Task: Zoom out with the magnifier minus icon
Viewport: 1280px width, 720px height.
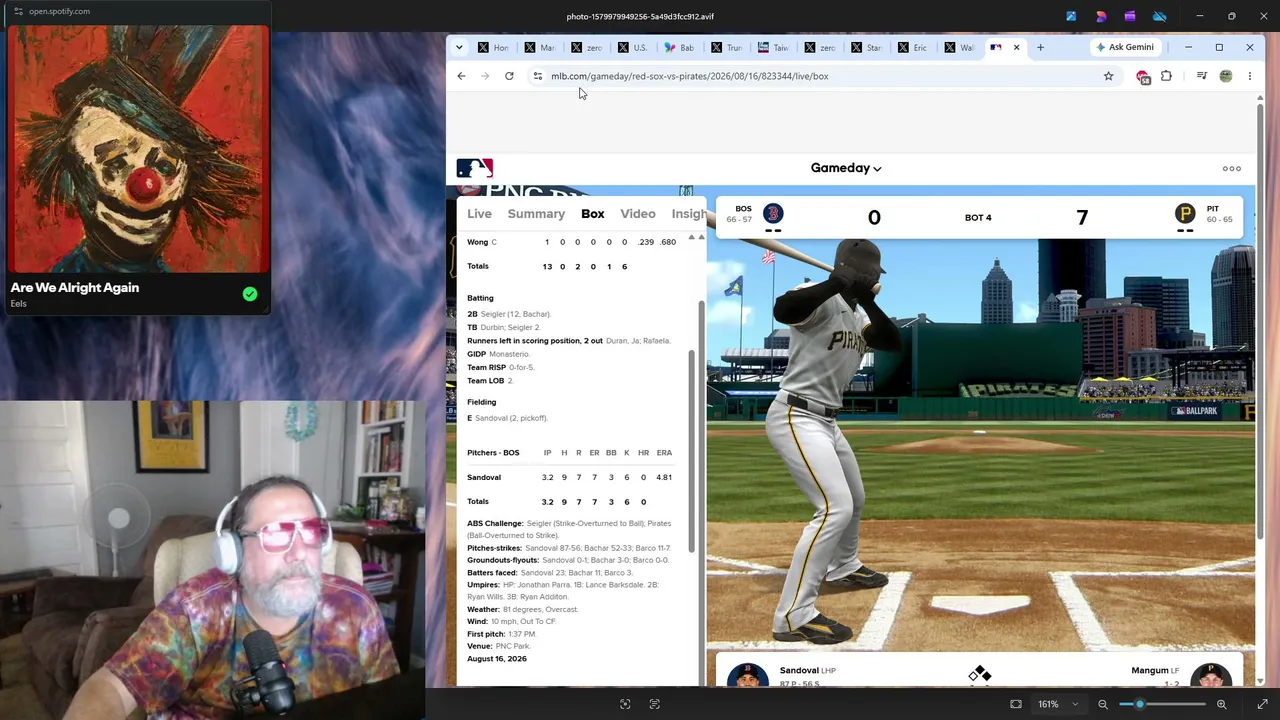Action: (1103, 704)
